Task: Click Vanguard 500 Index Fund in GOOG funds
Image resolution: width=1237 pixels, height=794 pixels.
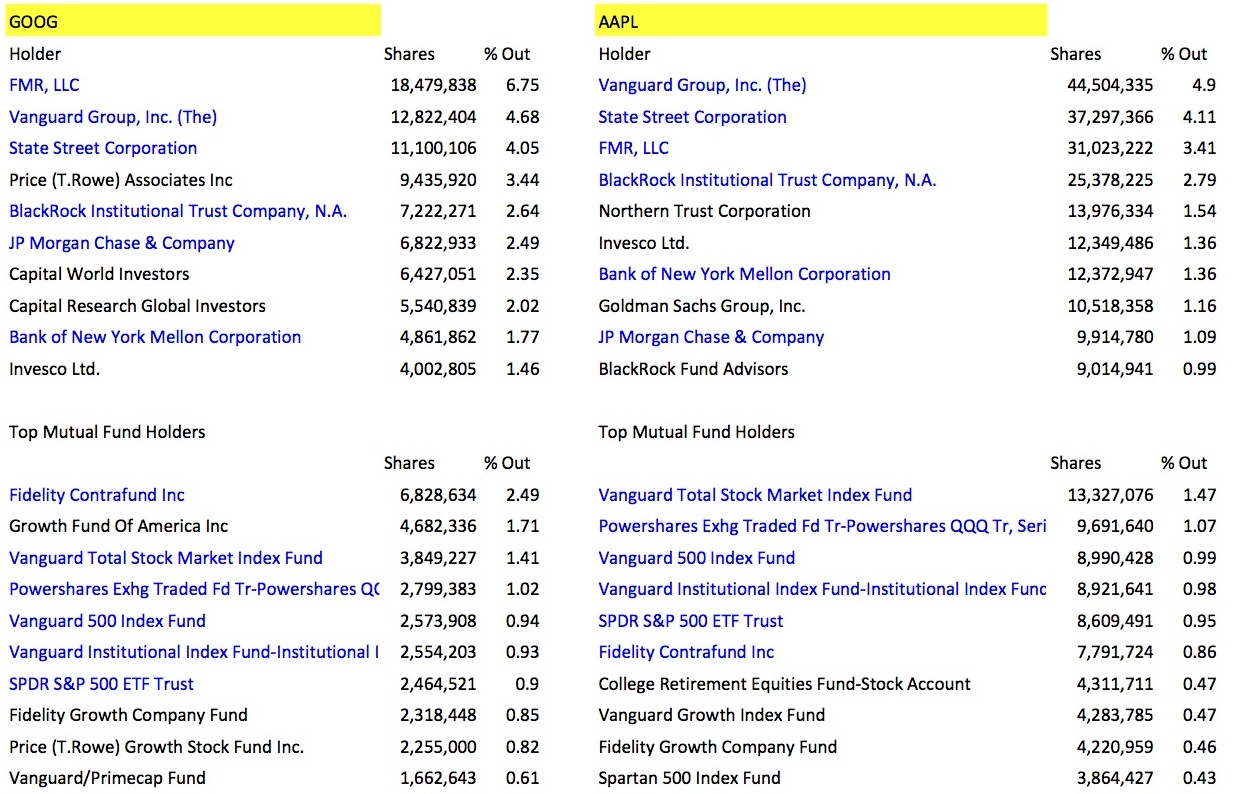Action: 107,621
